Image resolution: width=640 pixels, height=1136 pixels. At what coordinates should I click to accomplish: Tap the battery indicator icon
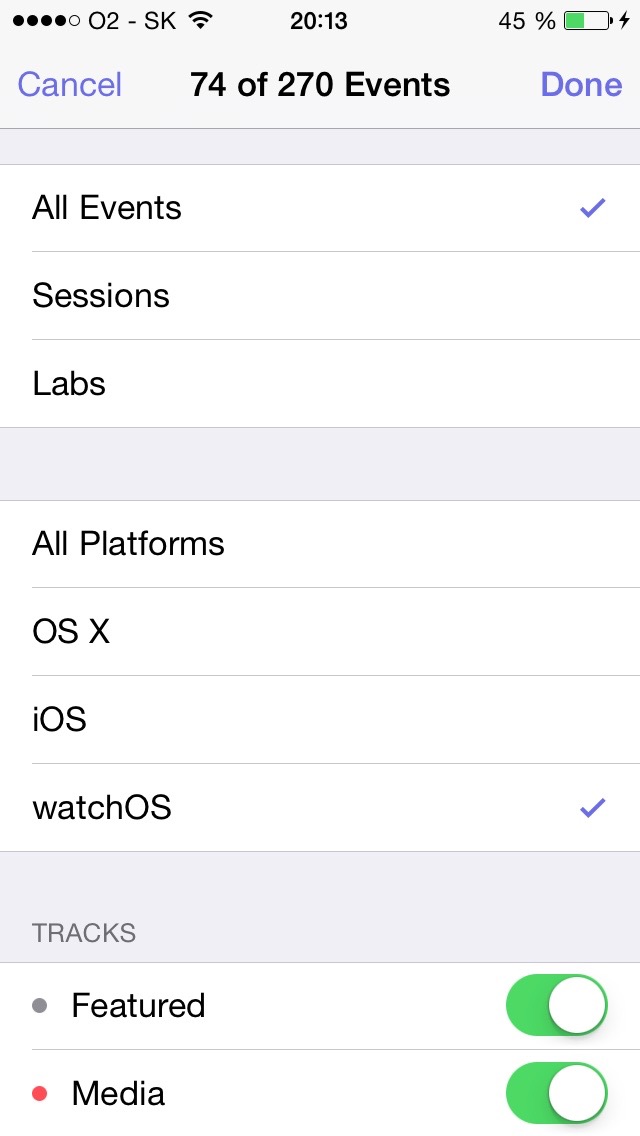click(x=587, y=21)
